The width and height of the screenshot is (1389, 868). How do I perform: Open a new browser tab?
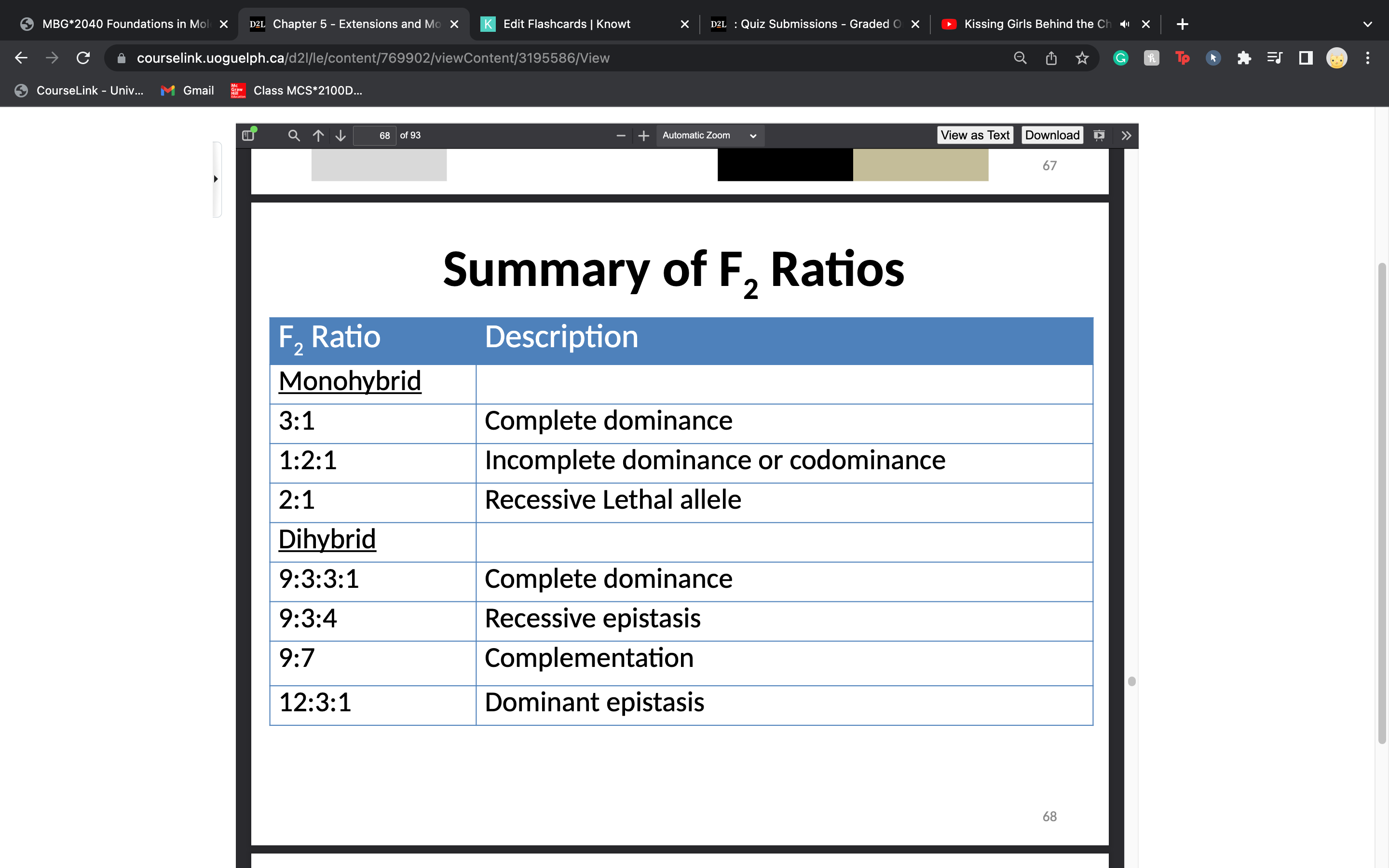(x=1183, y=24)
